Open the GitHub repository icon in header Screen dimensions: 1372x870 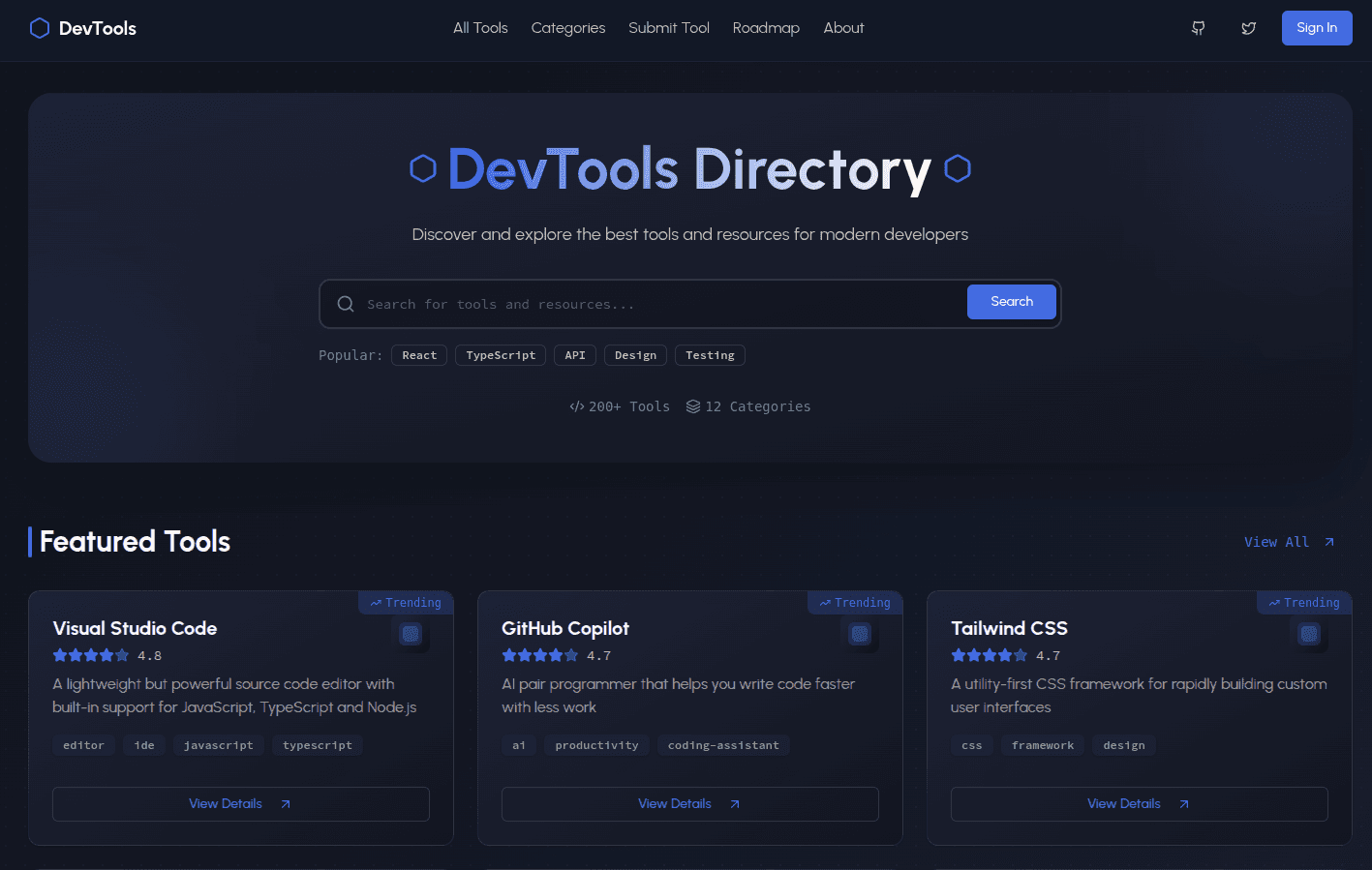pyautogui.click(x=1198, y=28)
